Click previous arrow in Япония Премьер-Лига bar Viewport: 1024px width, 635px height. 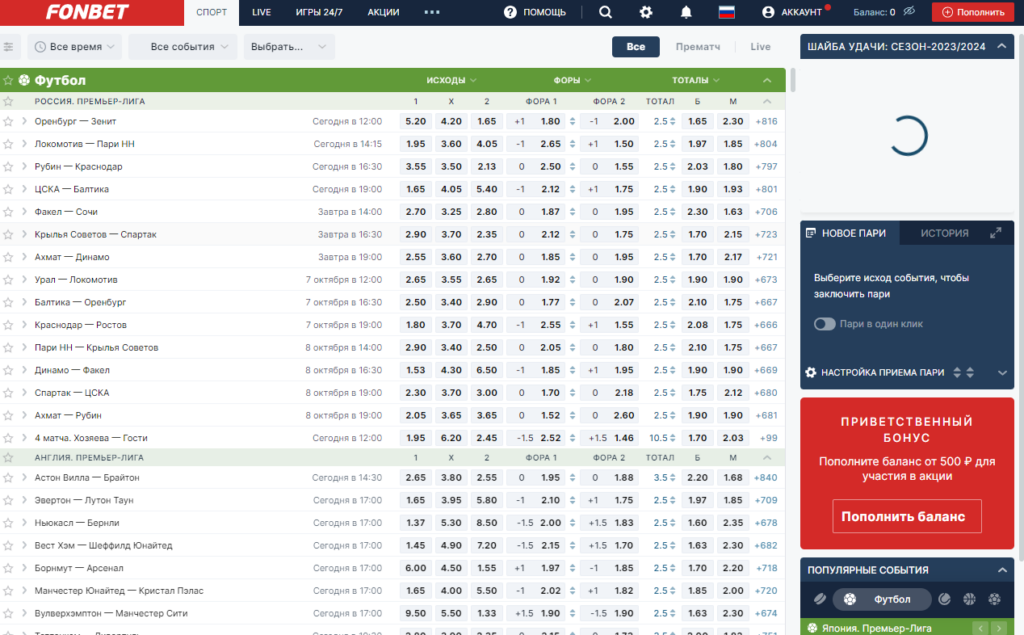pyautogui.click(x=981, y=628)
